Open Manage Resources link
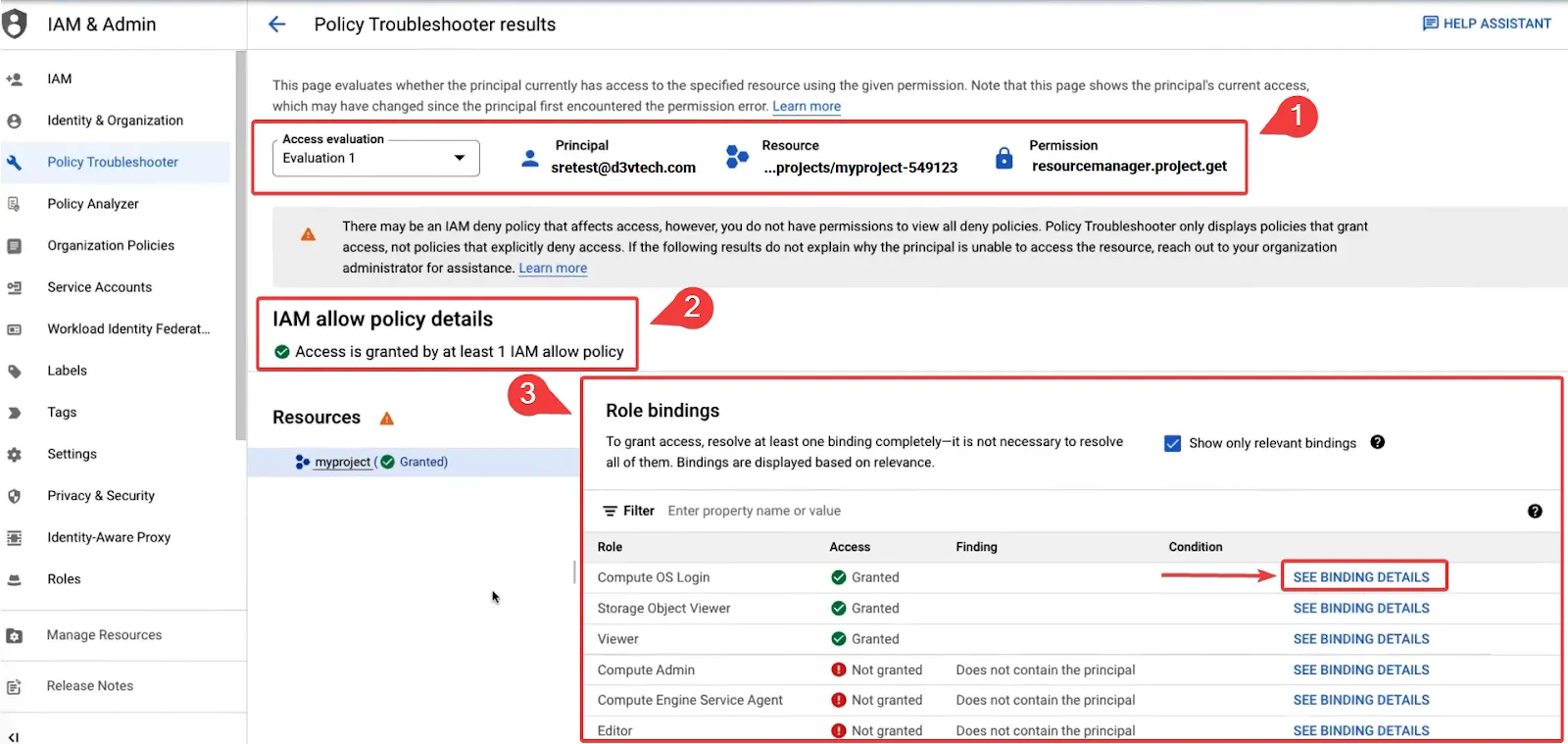 tap(104, 635)
